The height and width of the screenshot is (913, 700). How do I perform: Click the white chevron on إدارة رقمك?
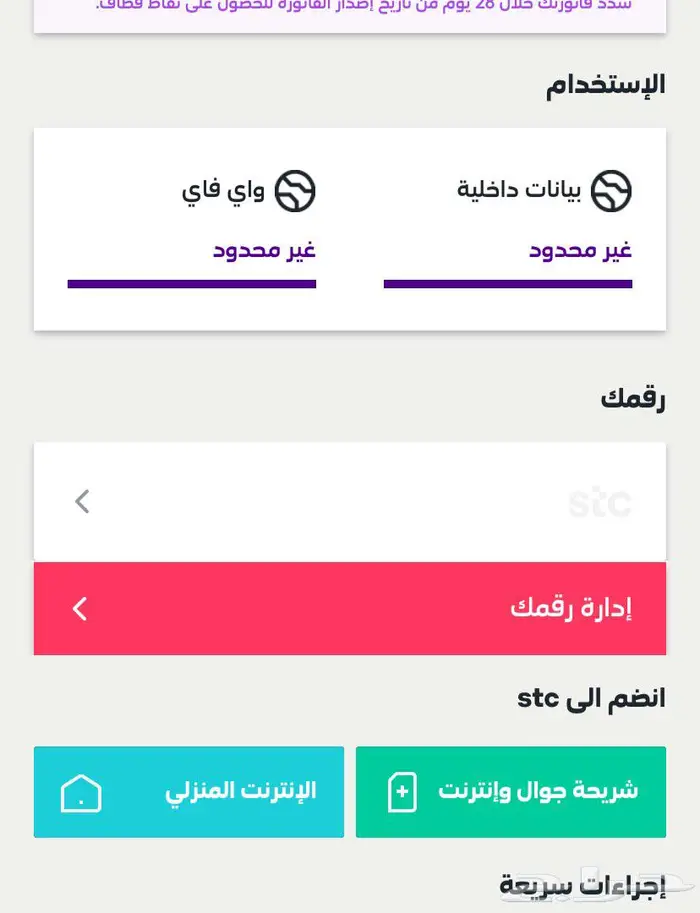click(x=80, y=608)
